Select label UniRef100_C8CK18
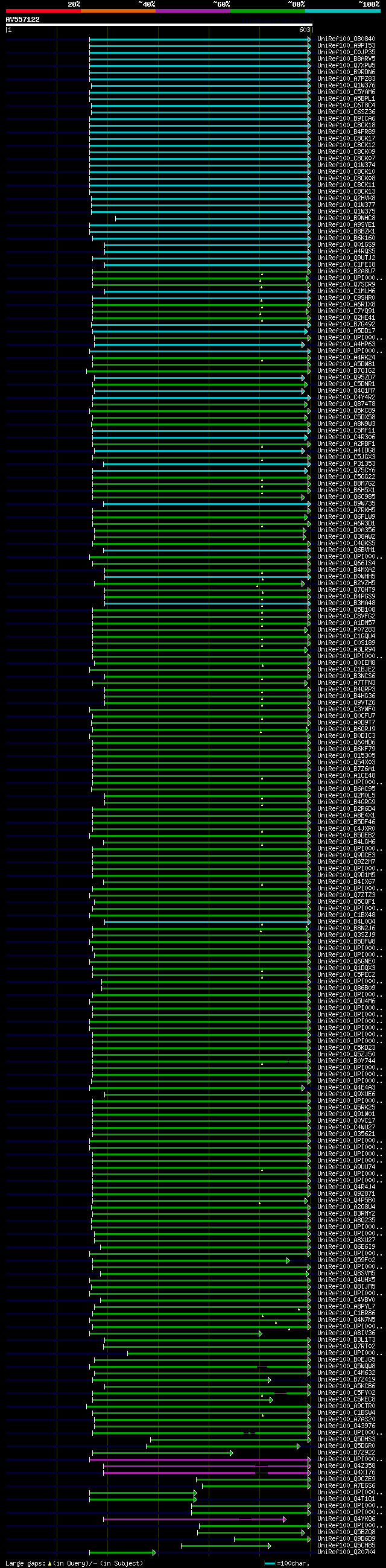This screenshot has height=1568, width=386. pos(346,125)
